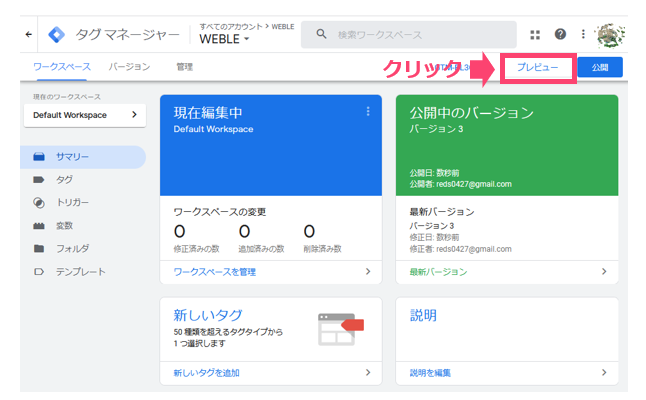Click chevron beside 新しいタグを追加

click(x=368, y=372)
